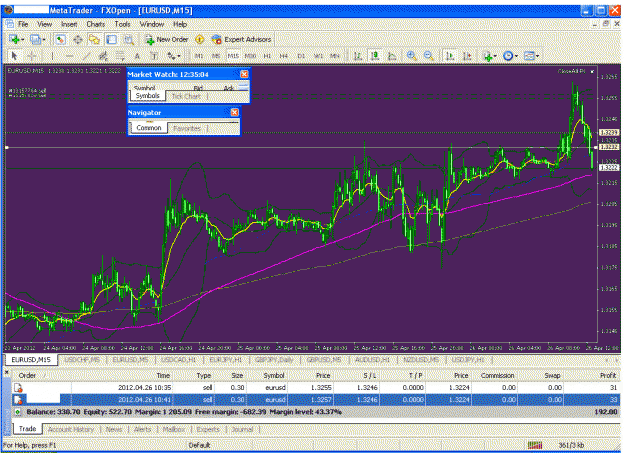The image size is (625, 453).
Task: Toggle the Terminal panel icon
Action: click(x=112, y=39)
